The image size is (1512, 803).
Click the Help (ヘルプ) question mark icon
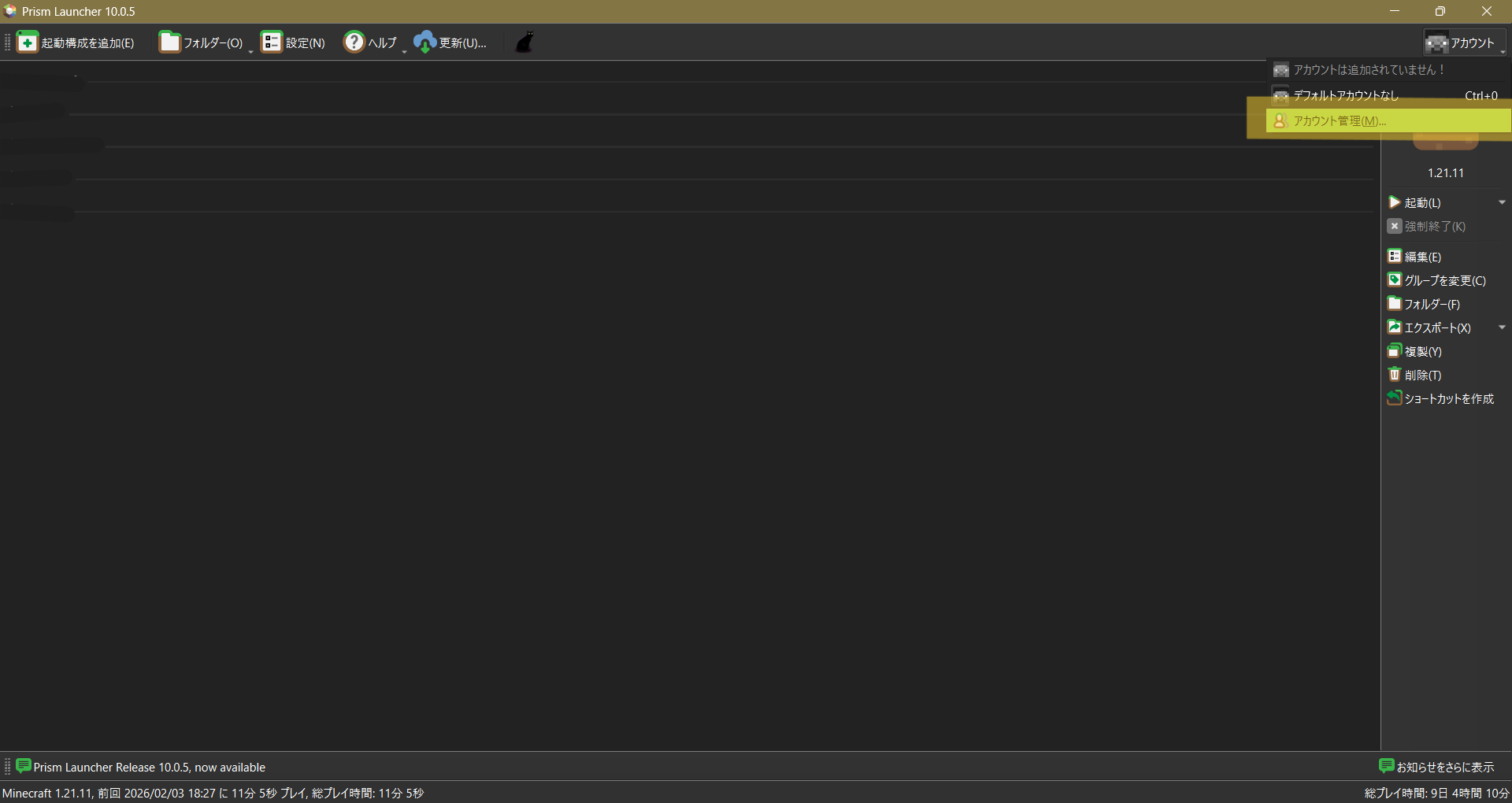coord(354,43)
